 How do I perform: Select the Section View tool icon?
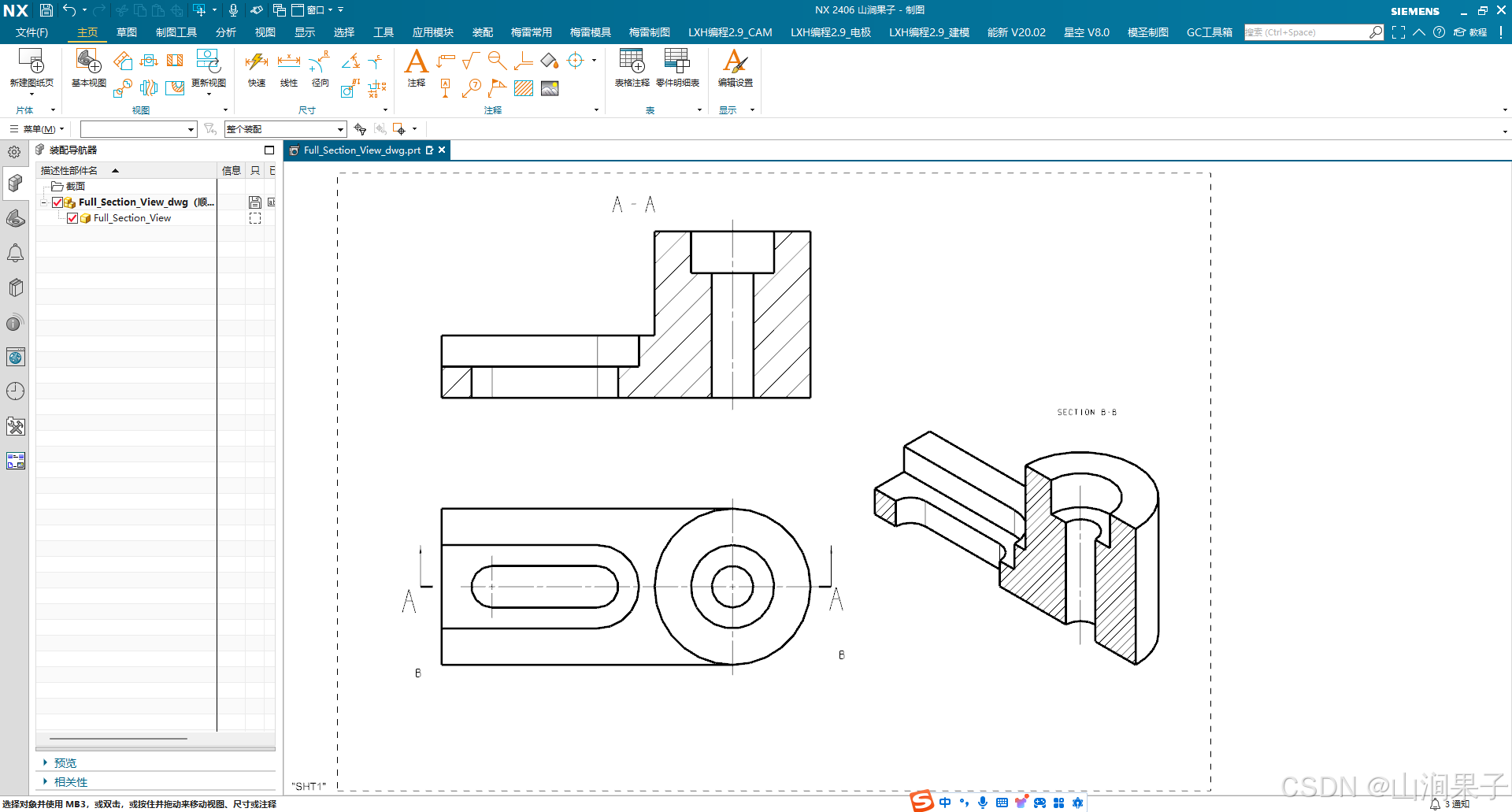click(x=175, y=61)
